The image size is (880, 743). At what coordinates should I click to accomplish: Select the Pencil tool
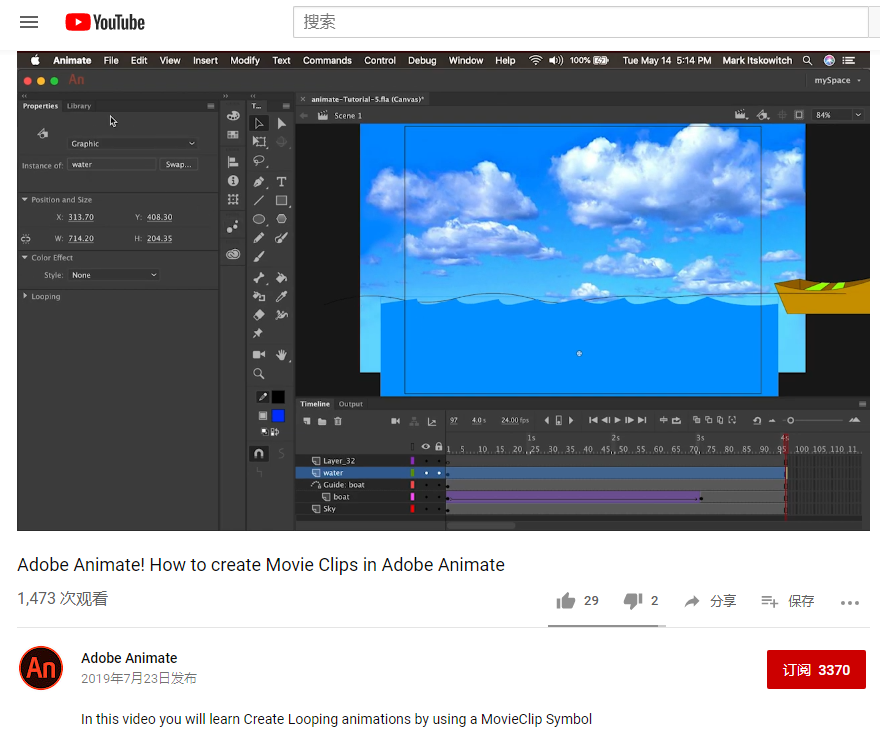(259, 238)
